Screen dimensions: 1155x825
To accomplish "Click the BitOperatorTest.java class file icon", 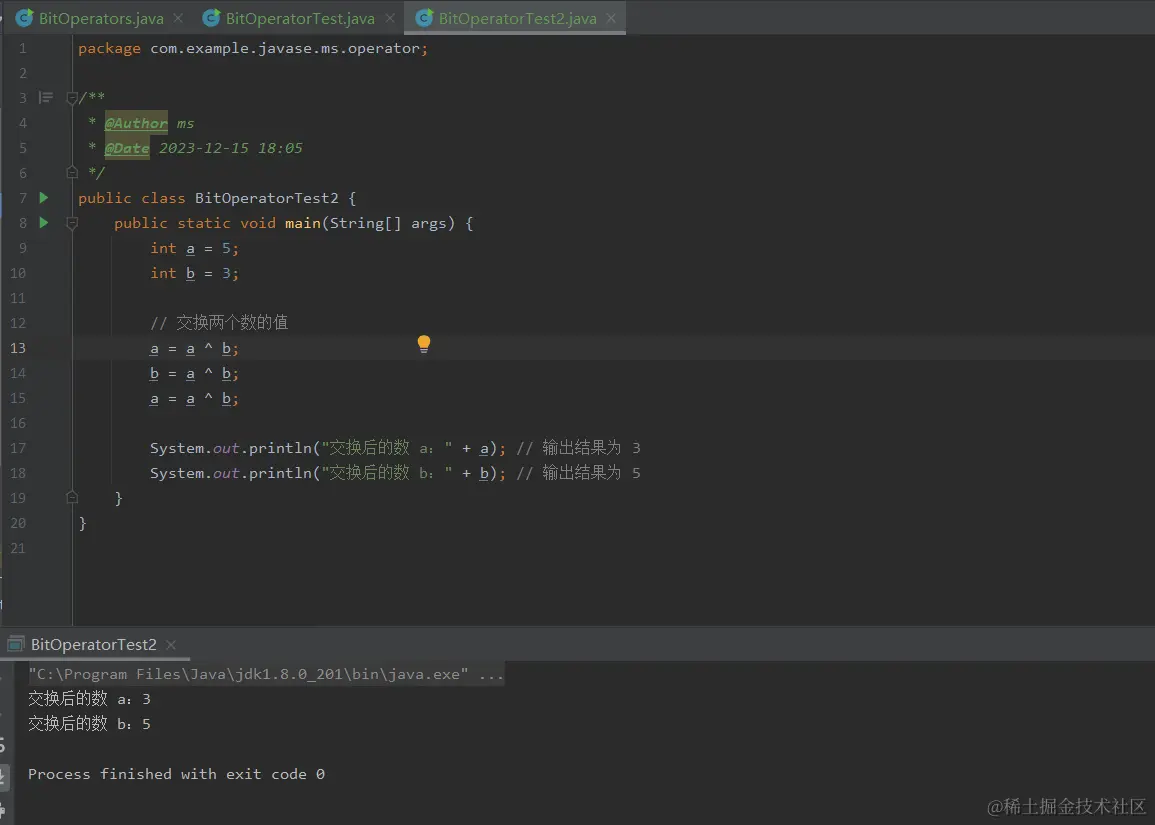I will [x=211, y=18].
